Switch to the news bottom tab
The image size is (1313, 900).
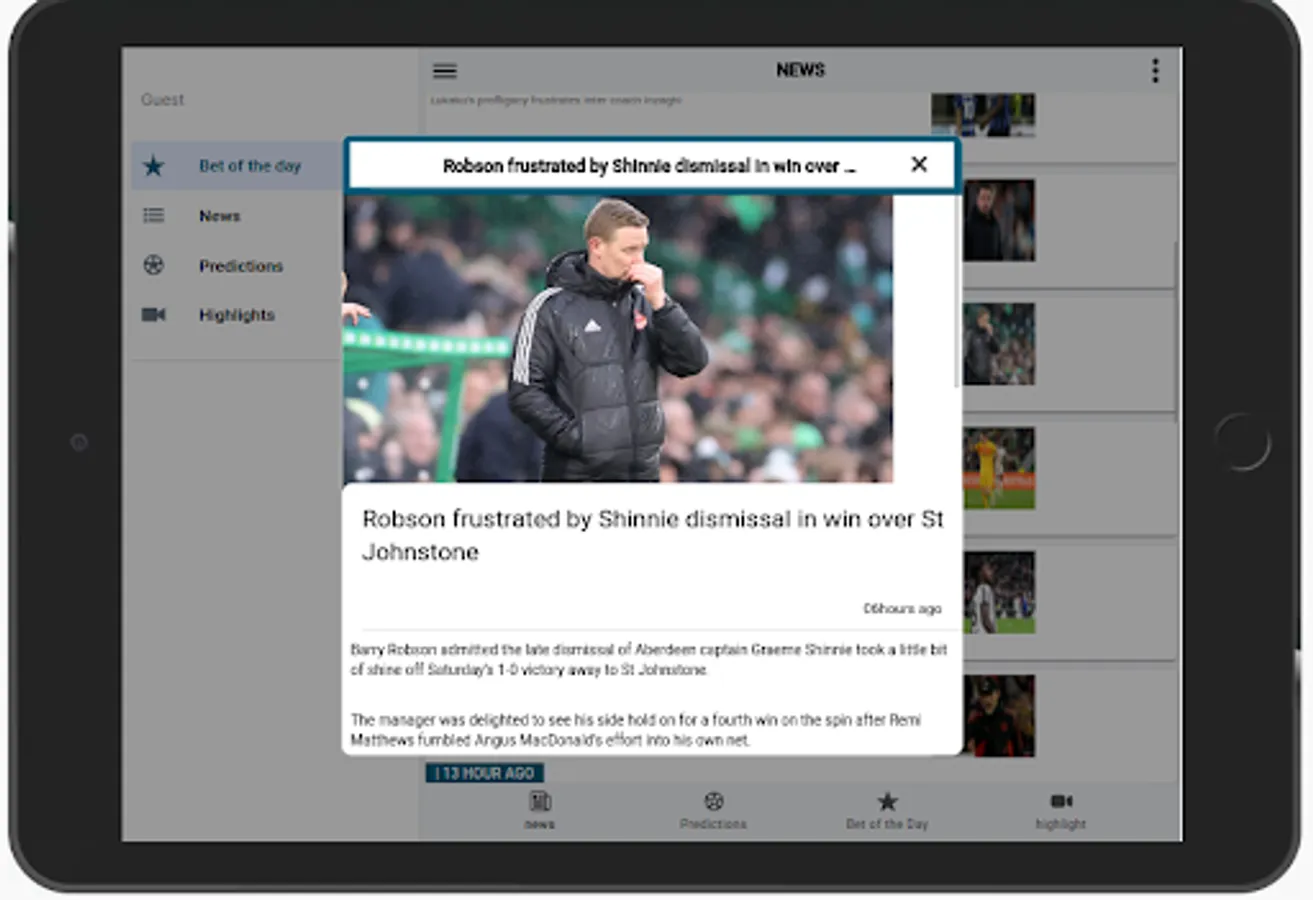point(540,810)
